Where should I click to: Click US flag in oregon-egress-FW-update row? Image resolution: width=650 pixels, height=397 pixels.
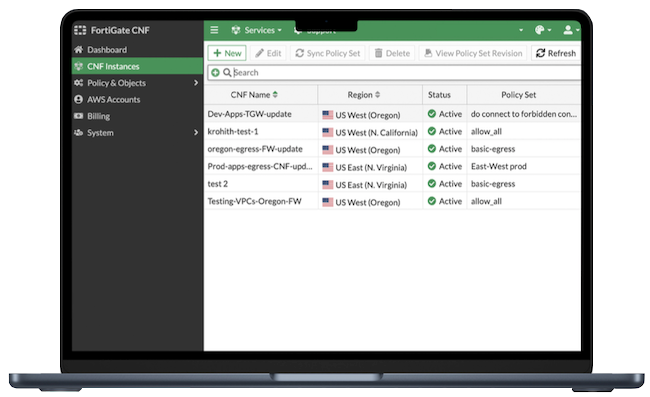pos(327,150)
